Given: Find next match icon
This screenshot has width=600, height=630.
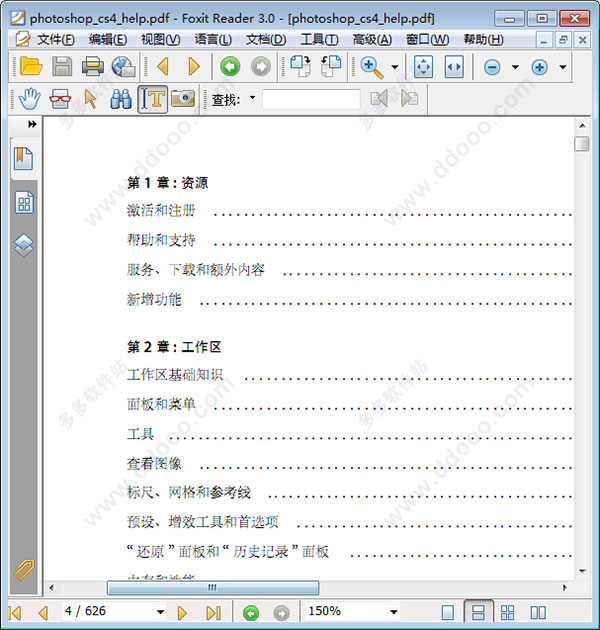Looking at the screenshot, I should (x=410, y=98).
